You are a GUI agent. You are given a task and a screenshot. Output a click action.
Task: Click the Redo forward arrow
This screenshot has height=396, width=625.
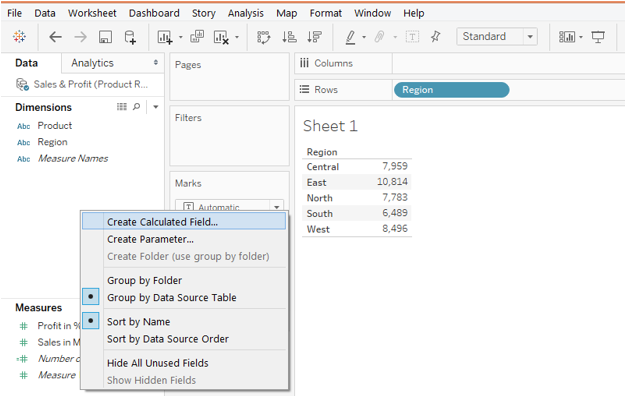80,37
